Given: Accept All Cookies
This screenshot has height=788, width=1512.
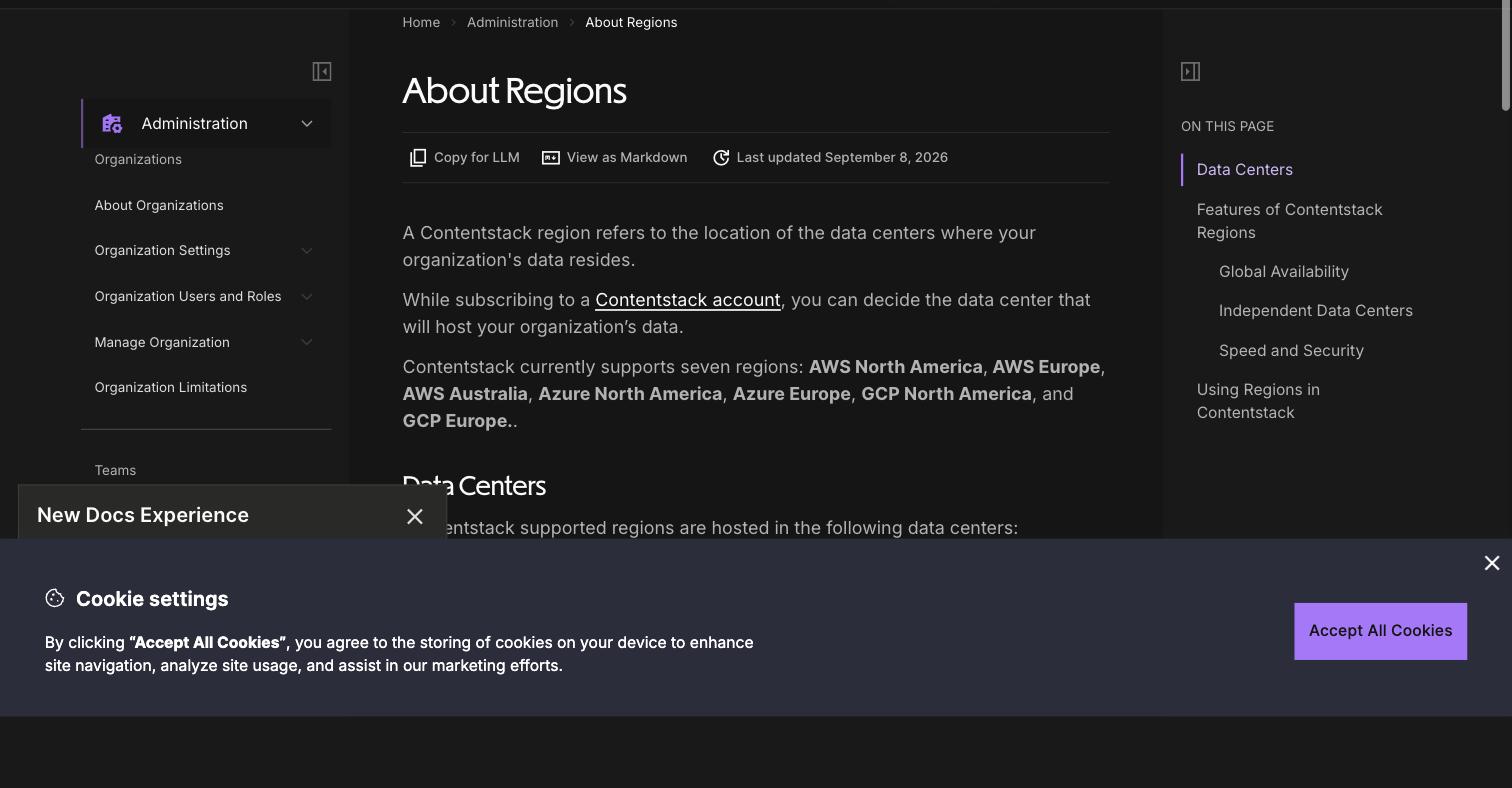Looking at the screenshot, I should tap(1380, 631).
